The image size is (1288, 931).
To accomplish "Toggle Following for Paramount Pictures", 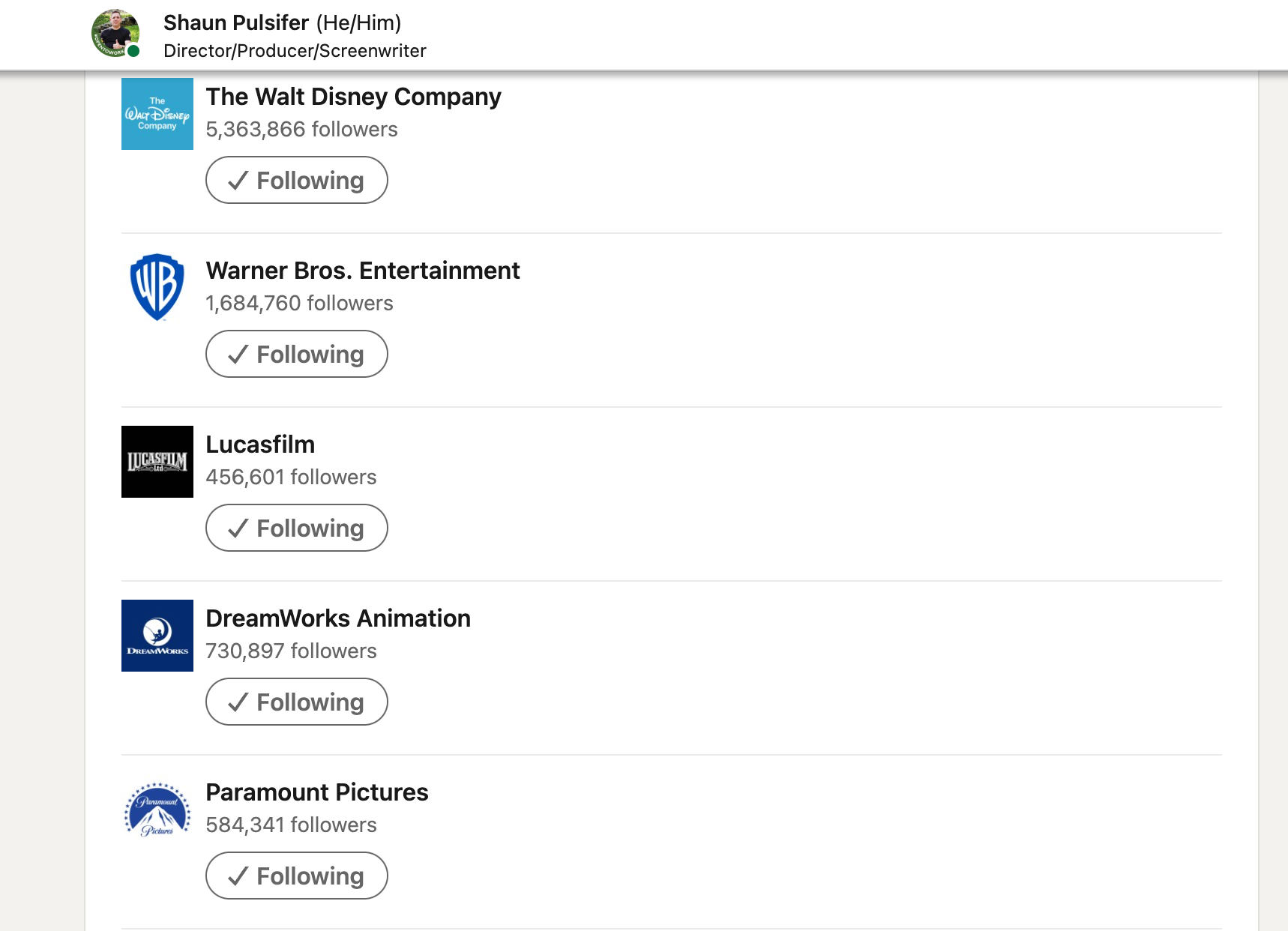I will (x=297, y=876).
